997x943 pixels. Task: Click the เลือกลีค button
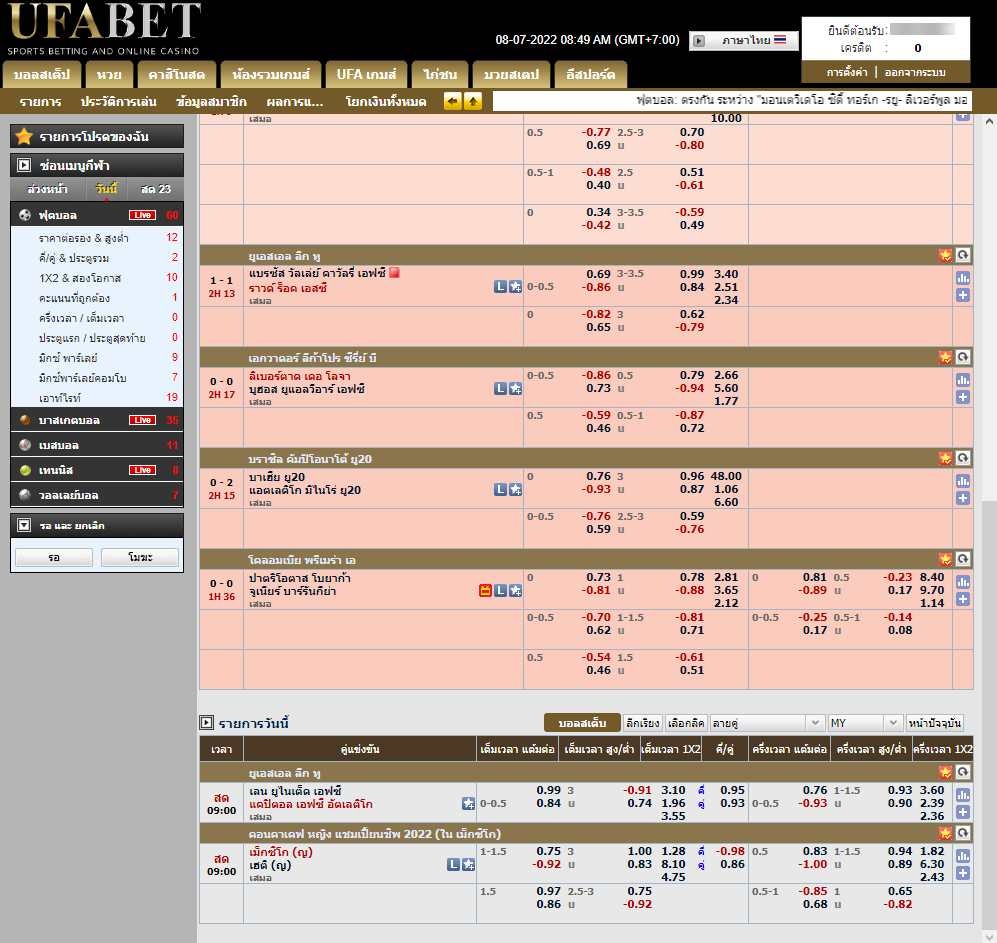pos(686,723)
